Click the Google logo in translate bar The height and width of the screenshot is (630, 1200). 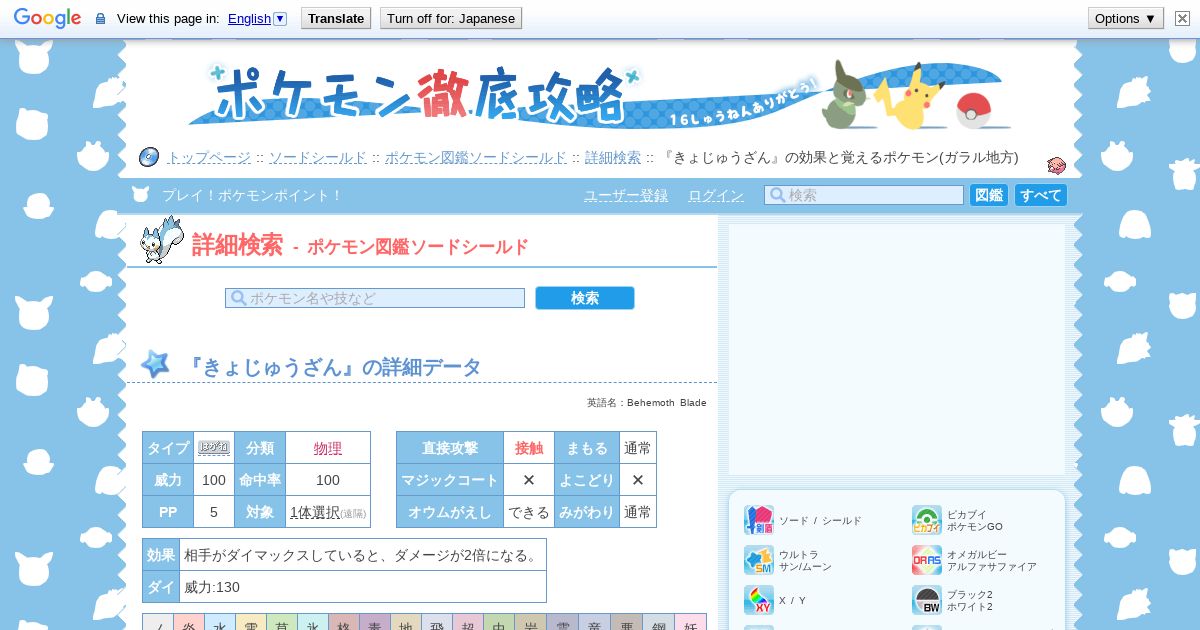click(47, 18)
